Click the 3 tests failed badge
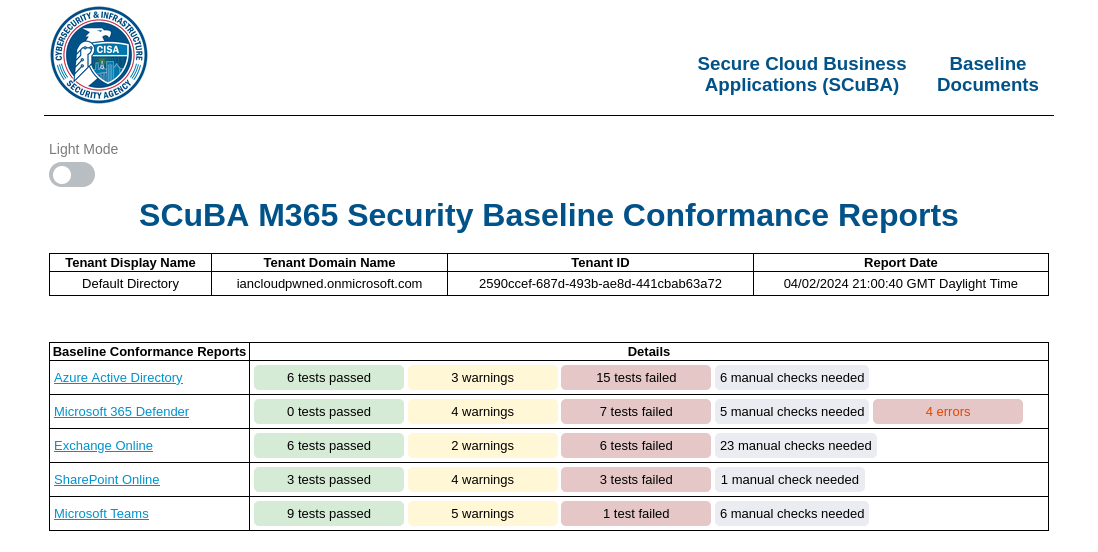Viewport: 1098px width, 552px height. pyautogui.click(x=636, y=480)
